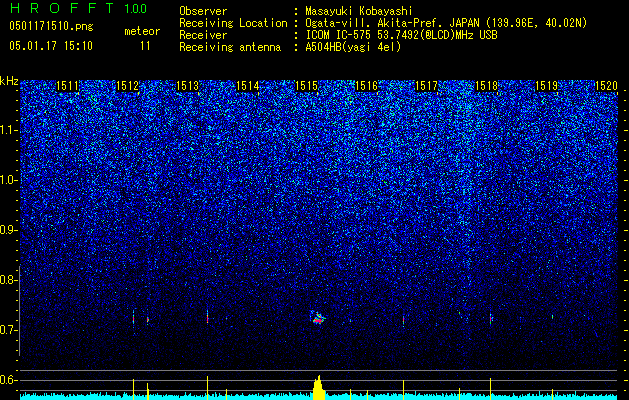This screenshot has height=400, width=629.
Task: Click the Receiver label
Action: (x=203, y=35)
